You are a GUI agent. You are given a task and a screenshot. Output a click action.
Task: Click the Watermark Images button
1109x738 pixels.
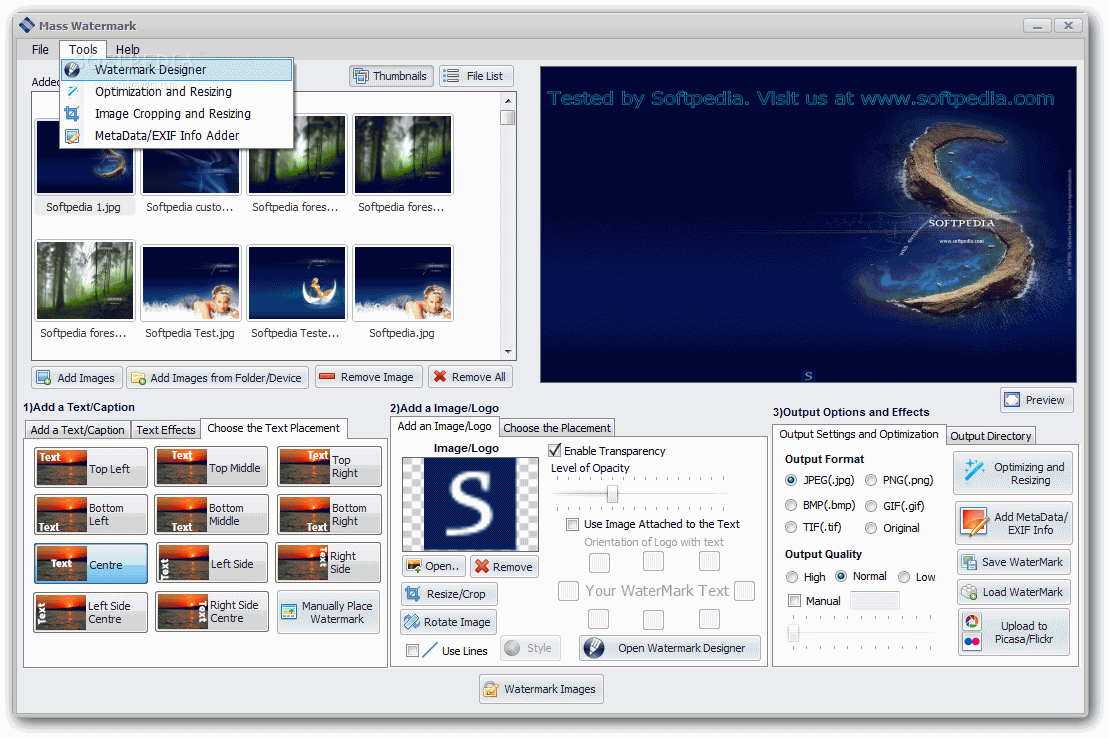click(541, 688)
